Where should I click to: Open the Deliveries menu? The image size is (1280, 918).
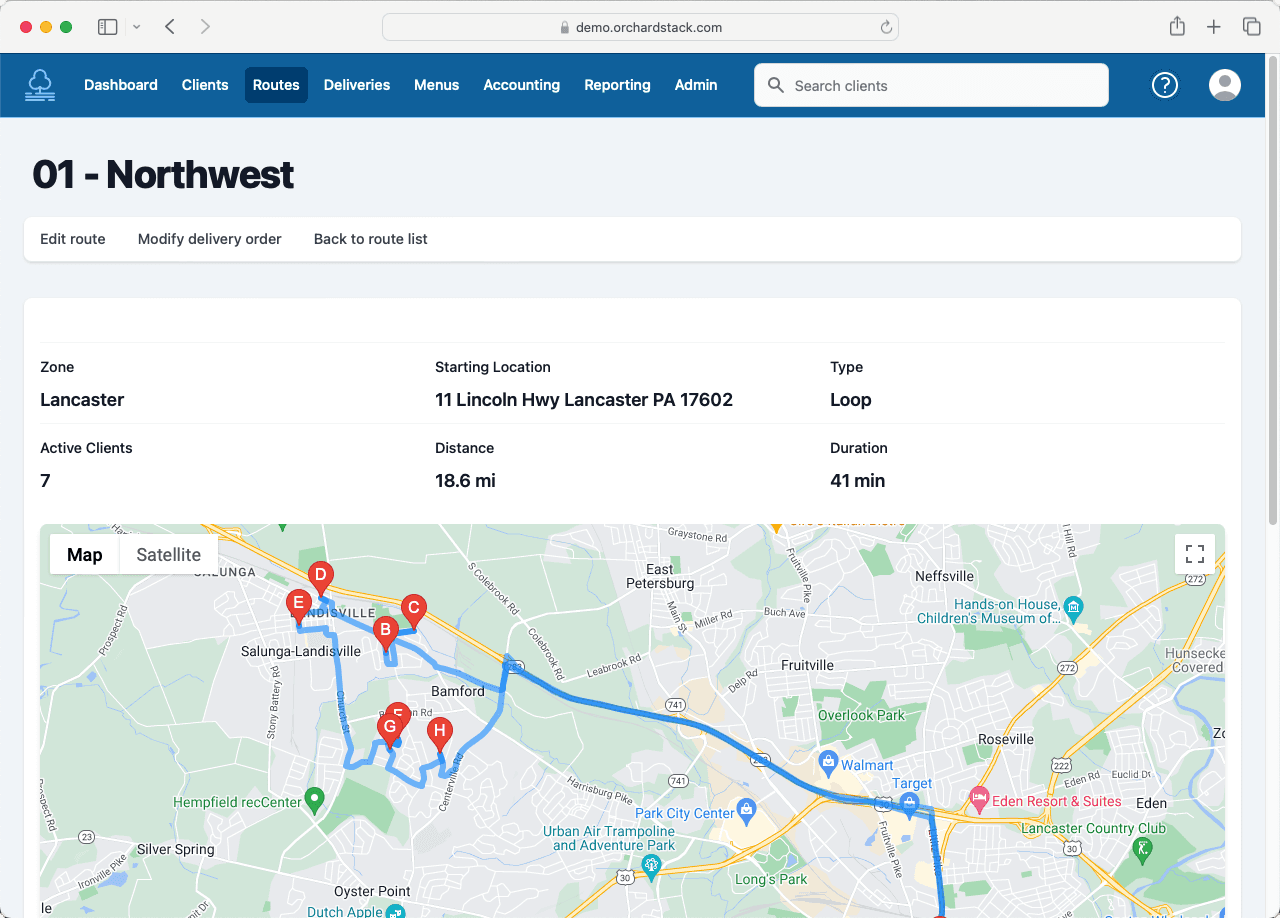(x=357, y=85)
